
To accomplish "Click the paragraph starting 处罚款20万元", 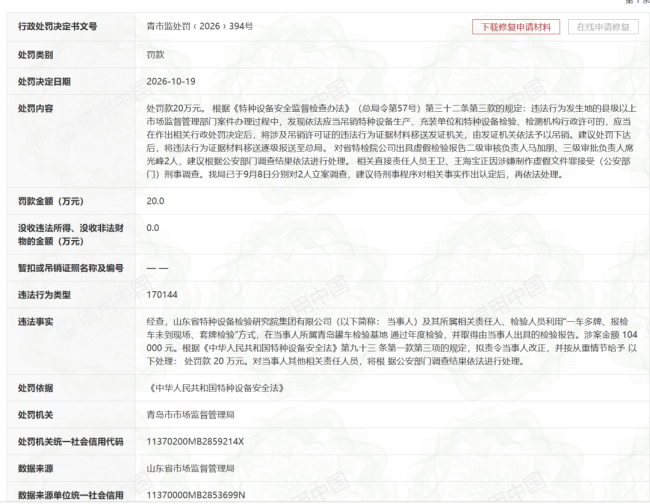I will [x=391, y=141].
